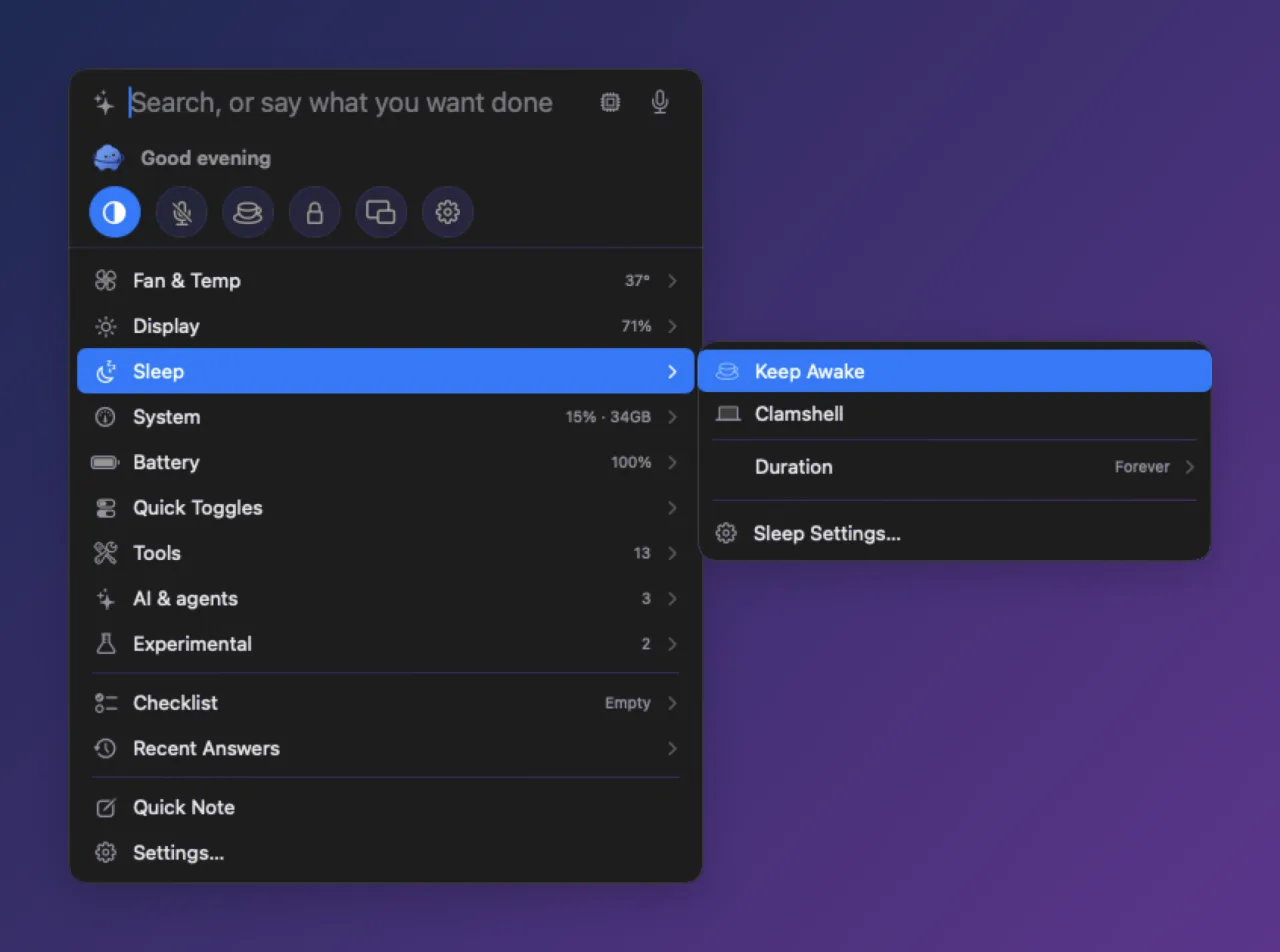Click the sparkle icon beside AI & agents
Viewport: 1280px width, 952px height.
tap(106, 599)
